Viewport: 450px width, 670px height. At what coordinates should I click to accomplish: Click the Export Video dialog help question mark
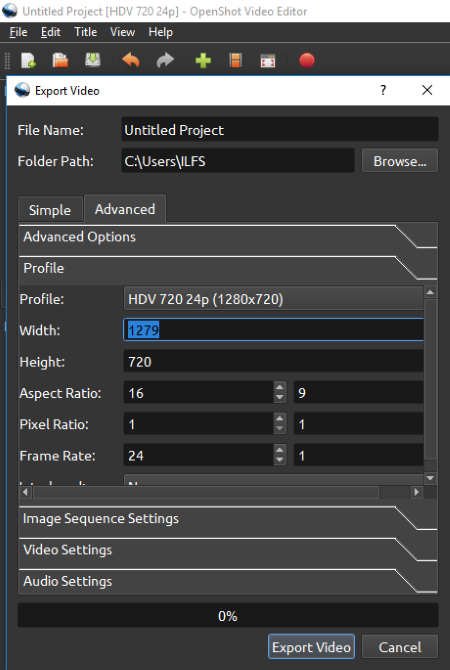383,90
